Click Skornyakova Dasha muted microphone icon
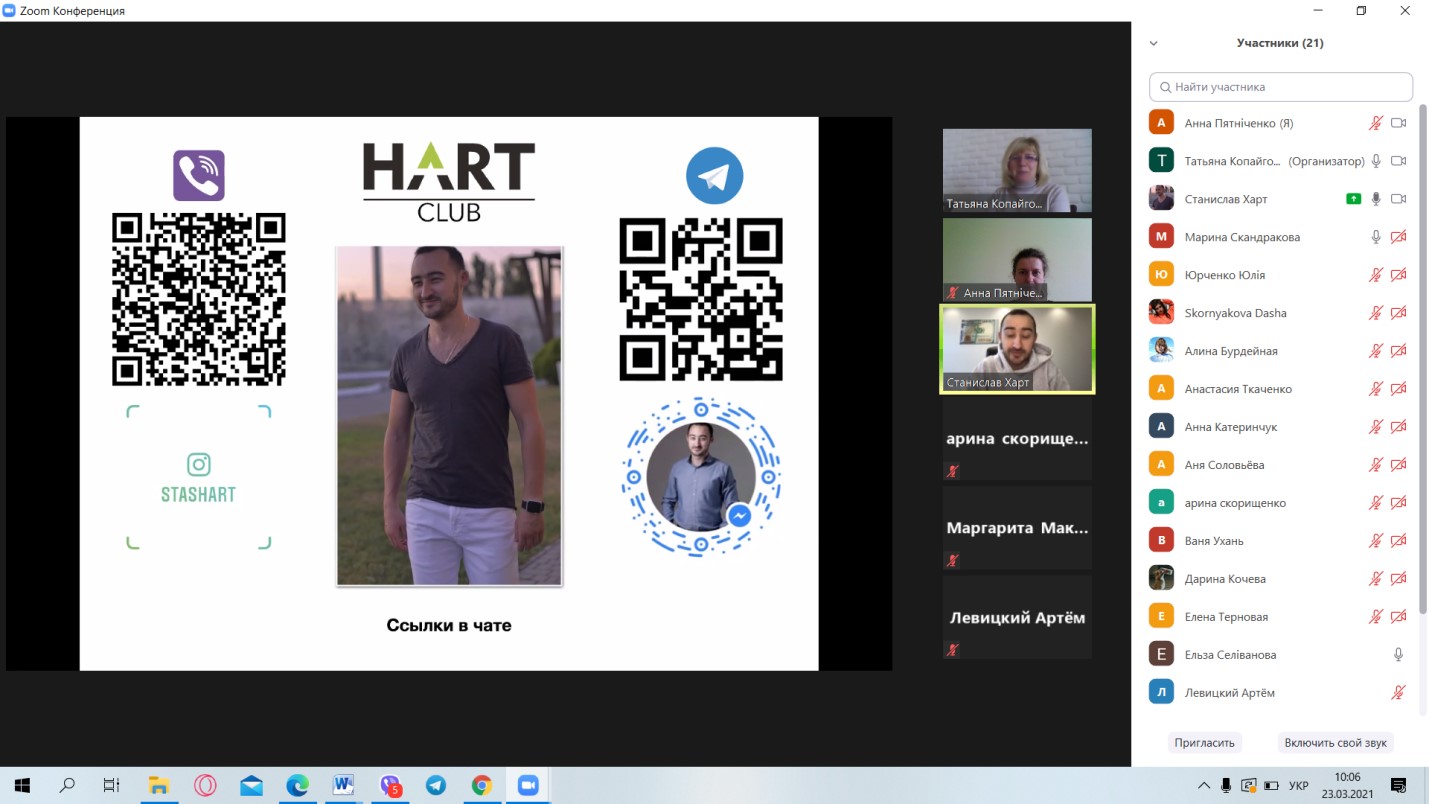The height and width of the screenshot is (804, 1429). click(x=1376, y=313)
